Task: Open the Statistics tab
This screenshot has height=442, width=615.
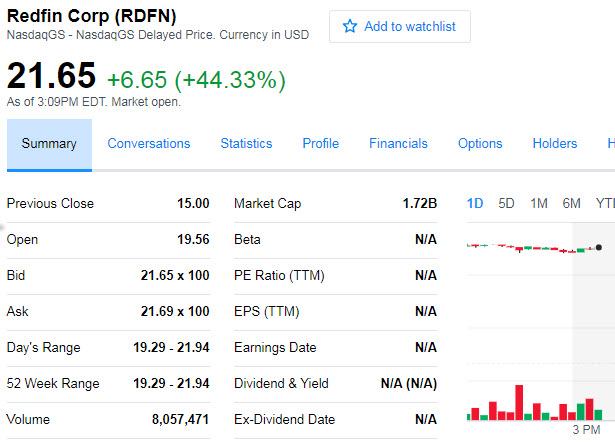Action: [x=246, y=144]
